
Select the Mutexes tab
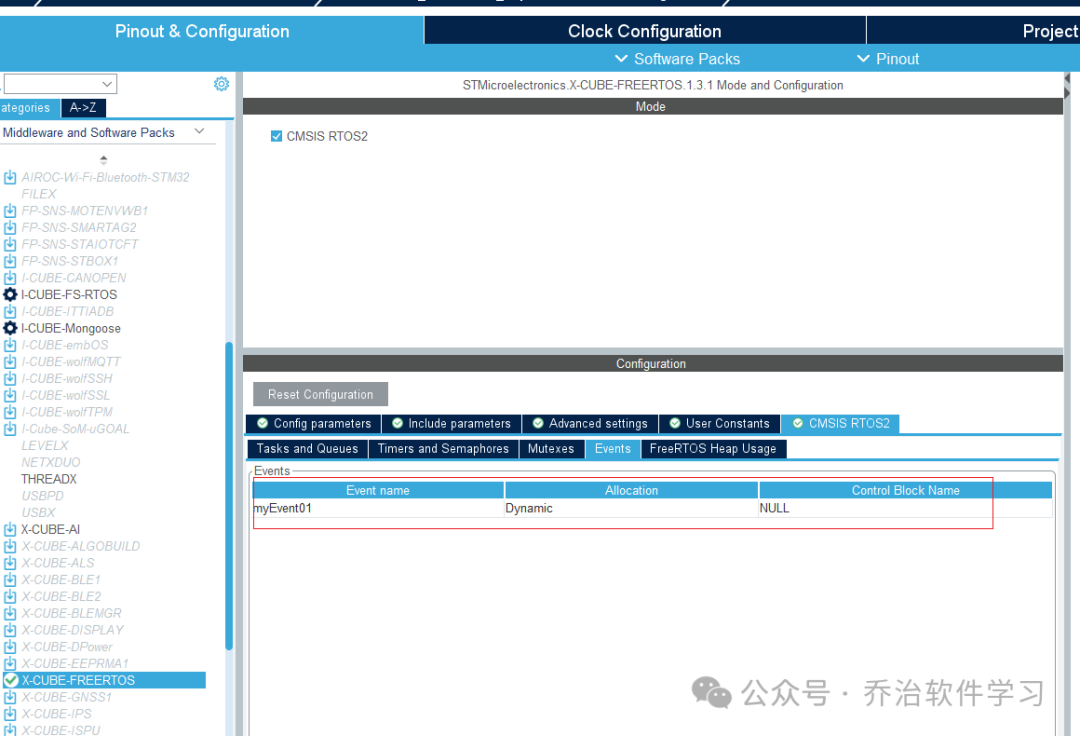[x=551, y=449]
